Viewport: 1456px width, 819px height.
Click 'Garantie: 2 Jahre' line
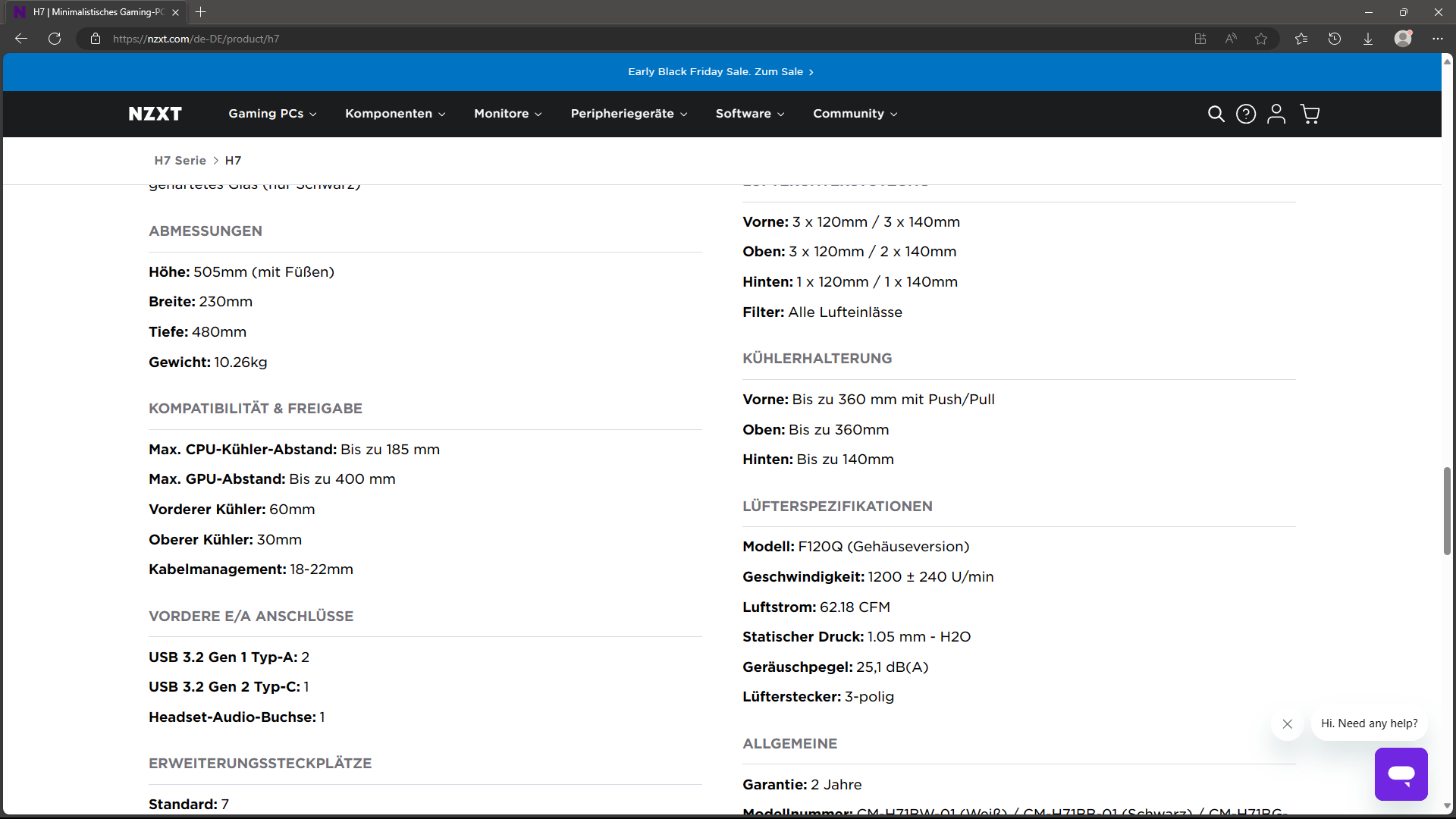click(x=802, y=785)
